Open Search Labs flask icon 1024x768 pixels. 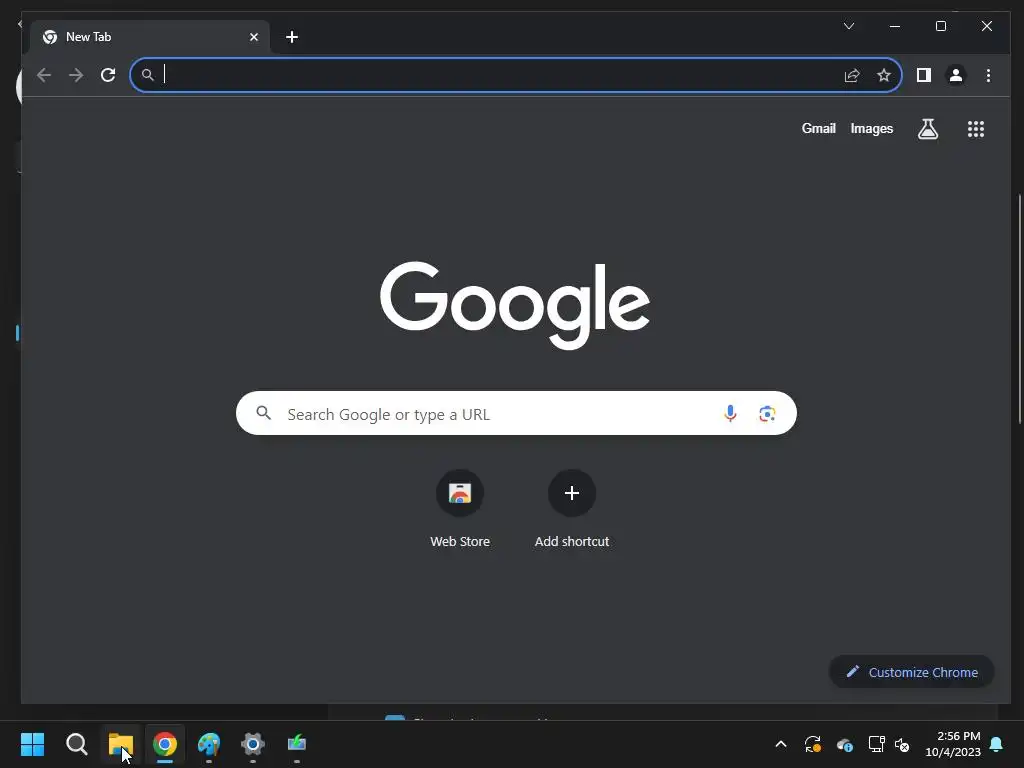[927, 129]
